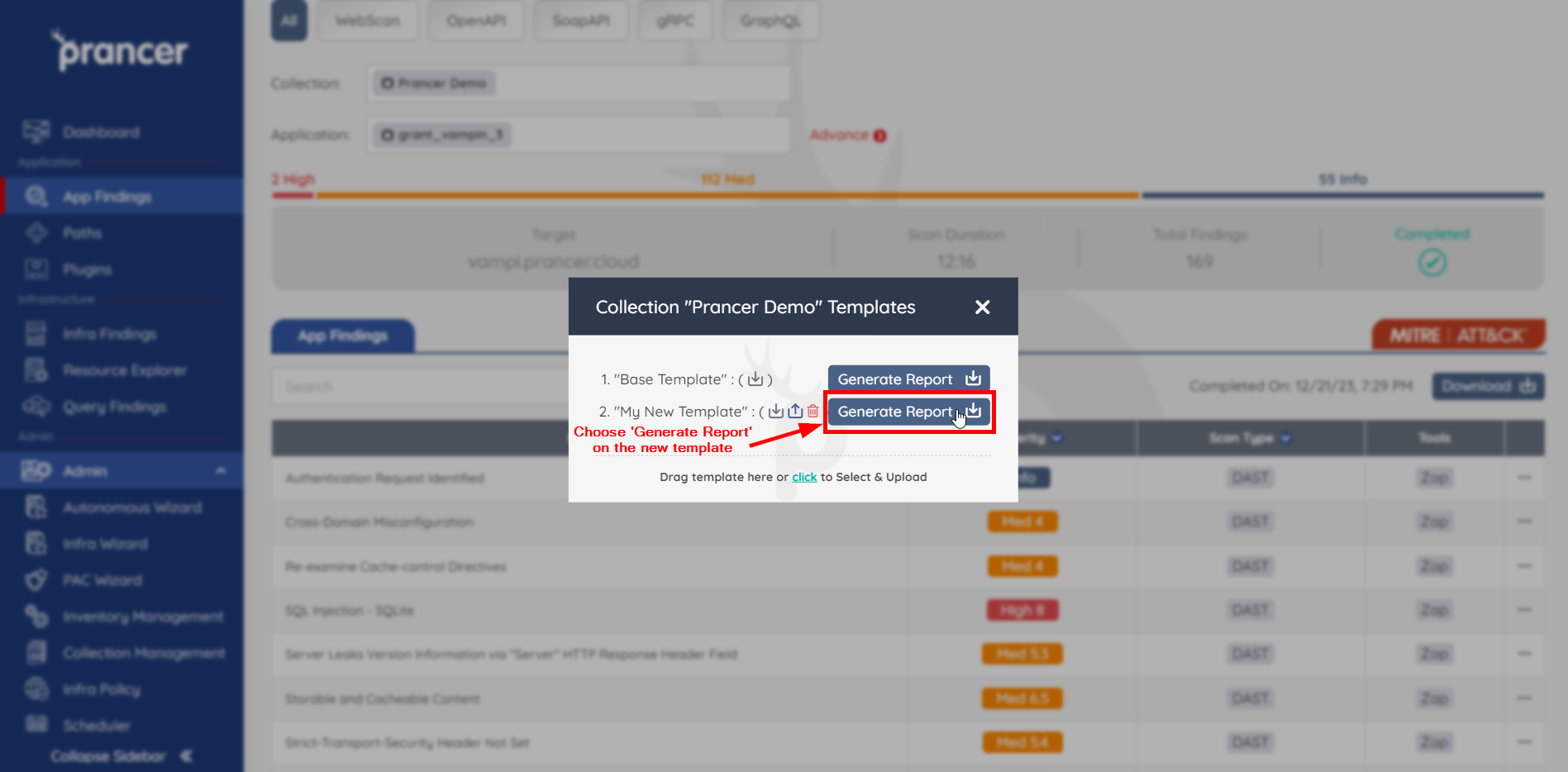1568x772 pixels.
Task: Open the actions menu for SQL Injection - SQLite
Action: point(1525,610)
